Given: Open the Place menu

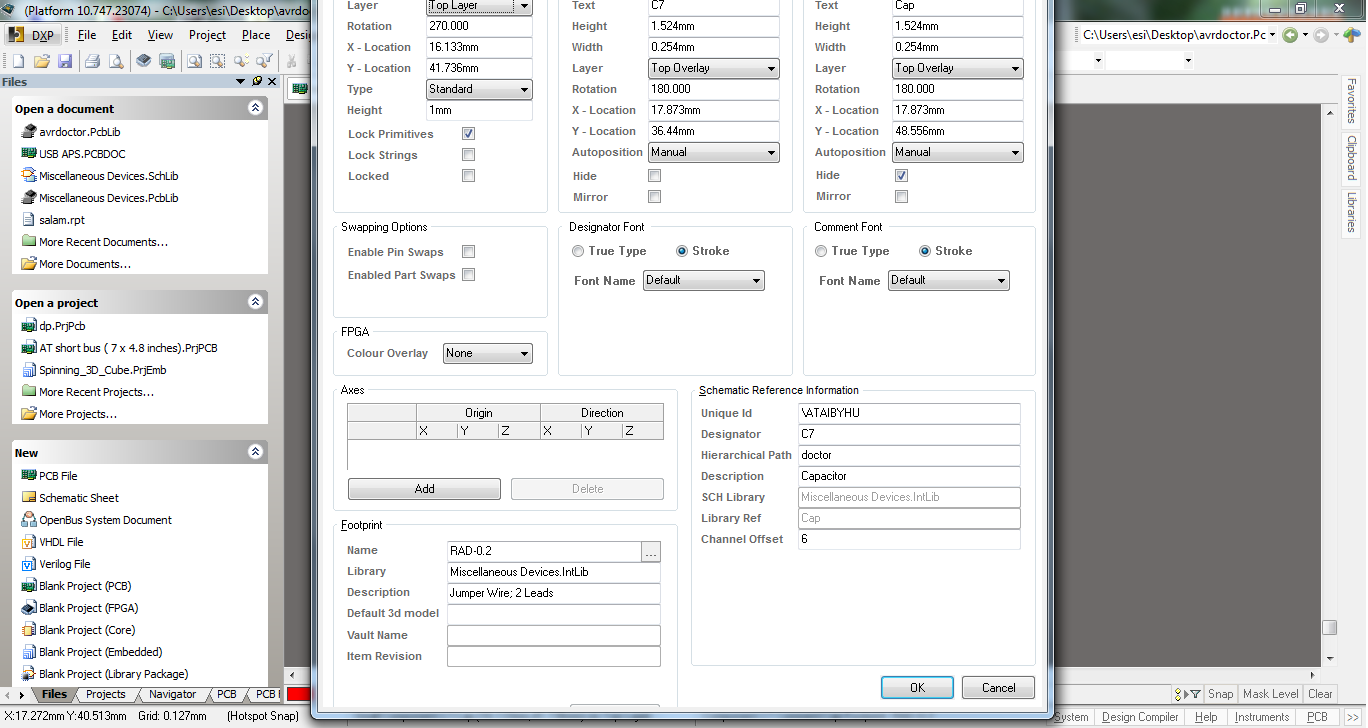Looking at the screenshot, I should (256, 35).
